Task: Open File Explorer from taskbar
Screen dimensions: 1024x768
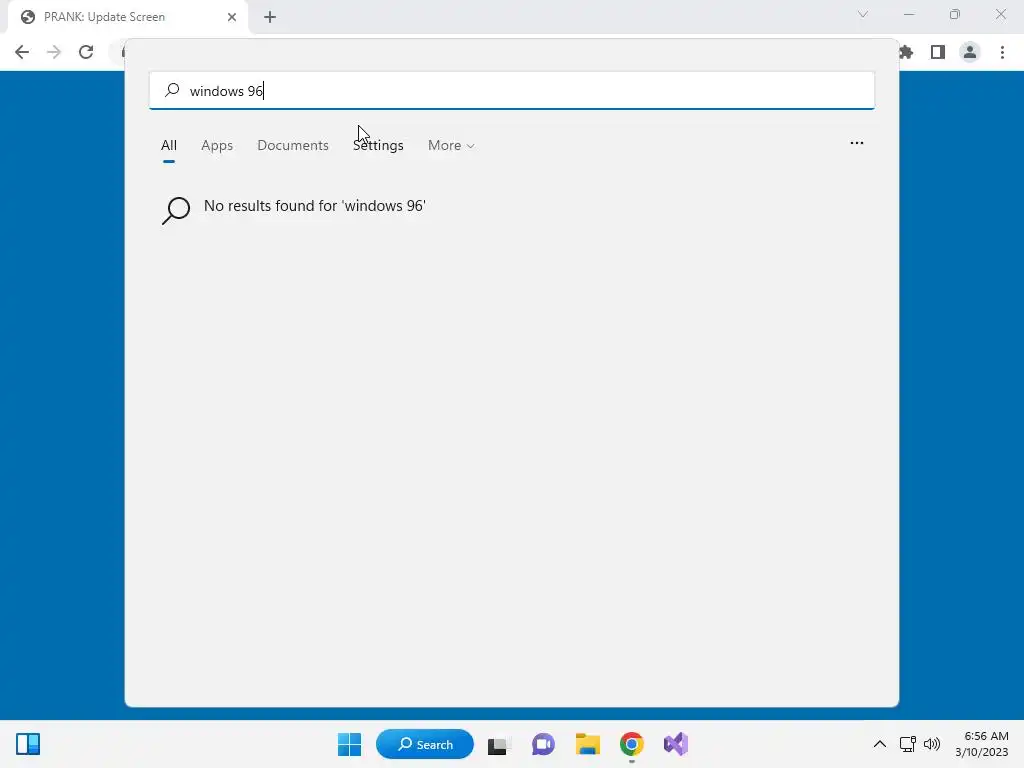Action: [x=588, y=744]
